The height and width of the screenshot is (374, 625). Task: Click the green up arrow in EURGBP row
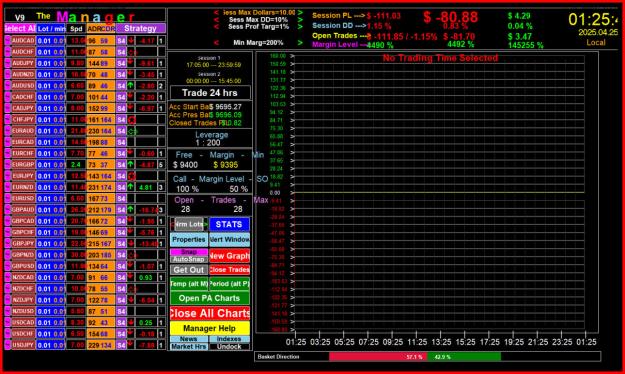(x=131, y=164)
